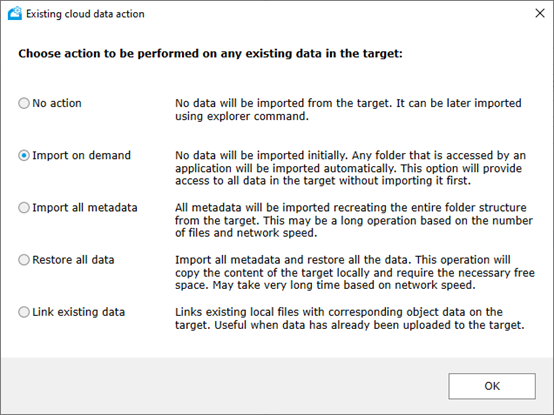Pick the Link existing data radio circle
The height and width of the screenshot is (415, 554).
pyautogui.click(x=24, y=312)
